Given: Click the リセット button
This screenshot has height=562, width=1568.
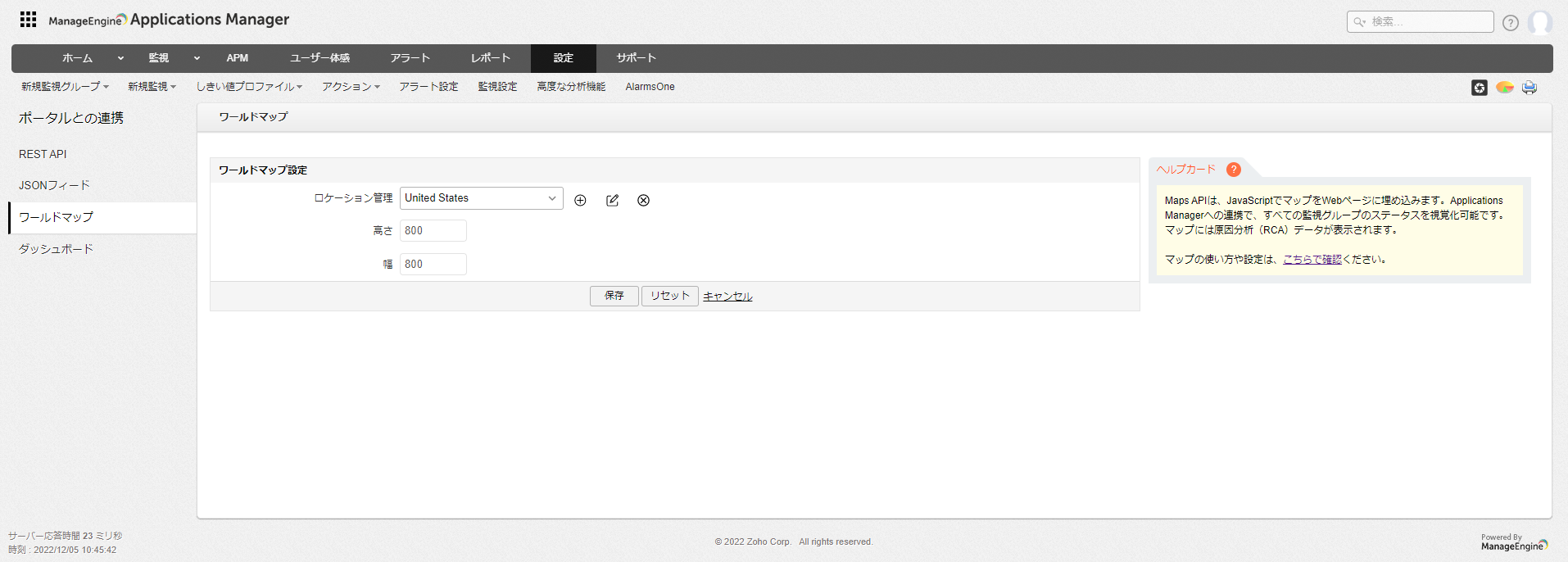Looking at the screenshot, I should coord(670,296).
